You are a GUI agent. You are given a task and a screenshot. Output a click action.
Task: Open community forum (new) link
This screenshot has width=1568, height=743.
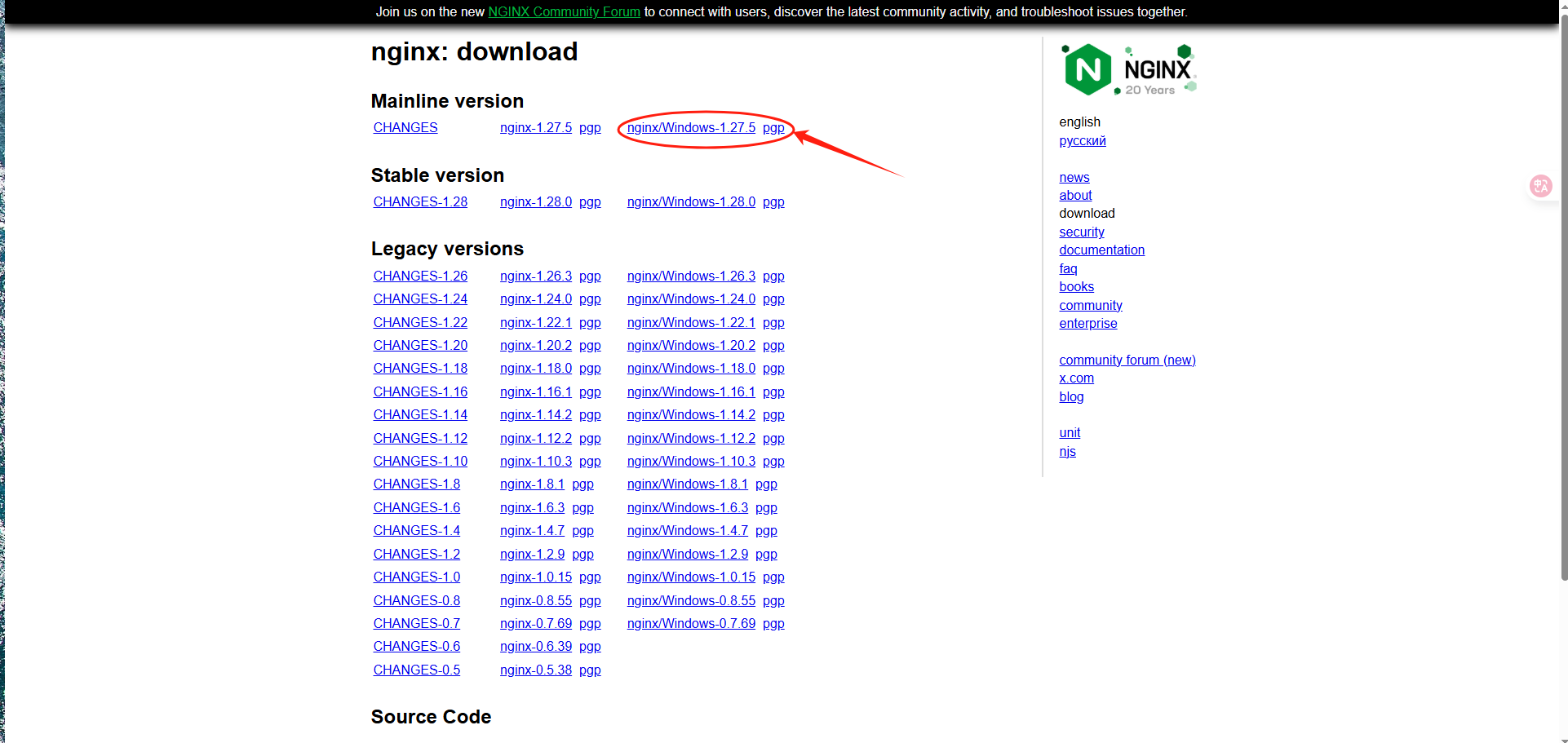(x=1127, y=360)
